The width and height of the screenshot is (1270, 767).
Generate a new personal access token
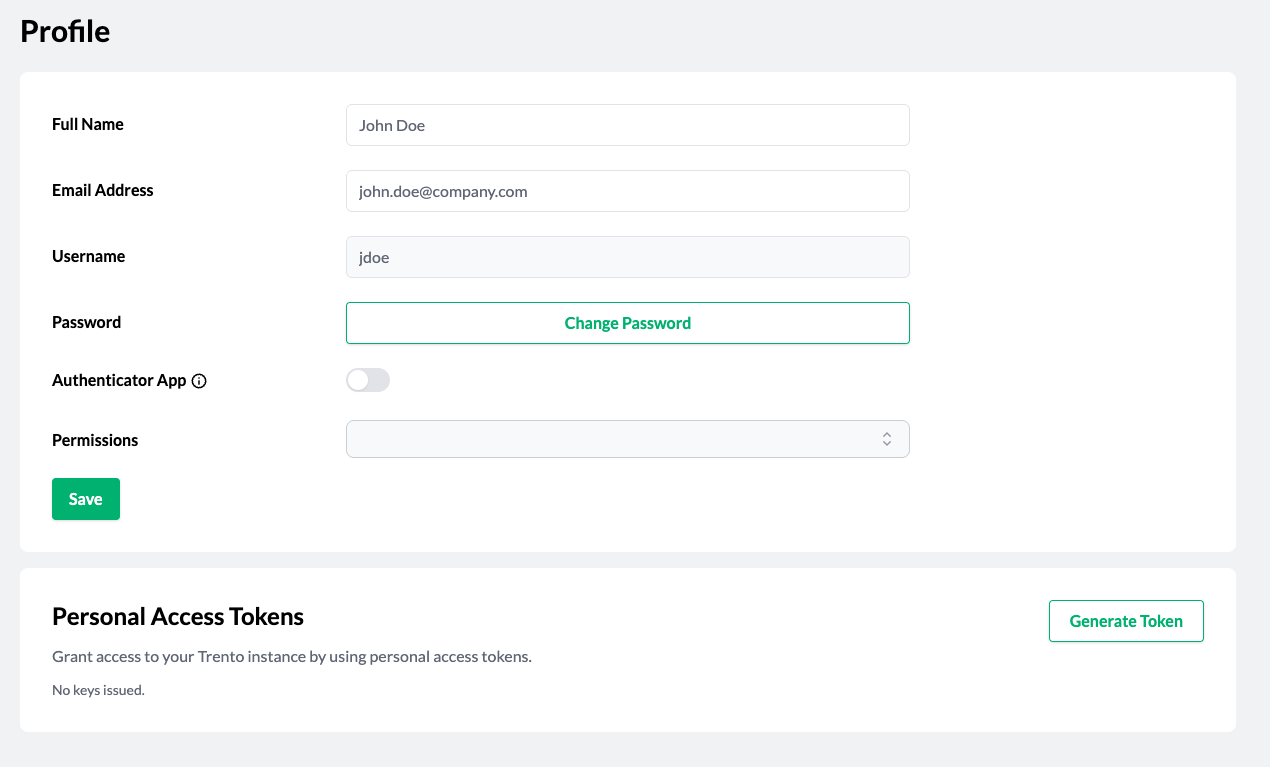(1125, 621)
